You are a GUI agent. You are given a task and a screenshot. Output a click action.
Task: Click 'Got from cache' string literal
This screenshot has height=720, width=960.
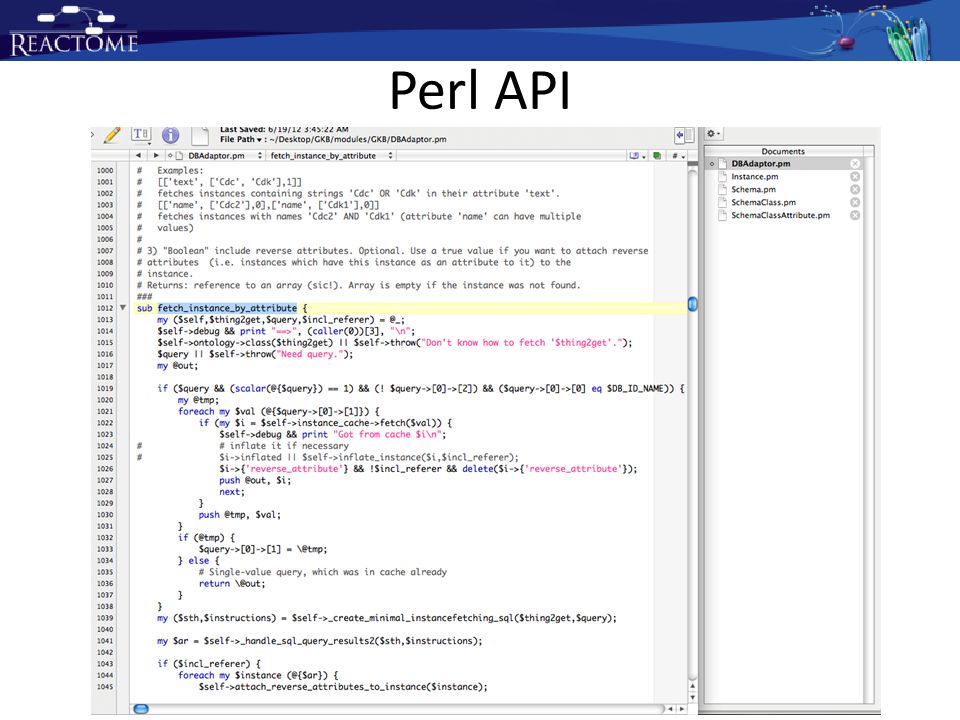[x=388, y=434]
